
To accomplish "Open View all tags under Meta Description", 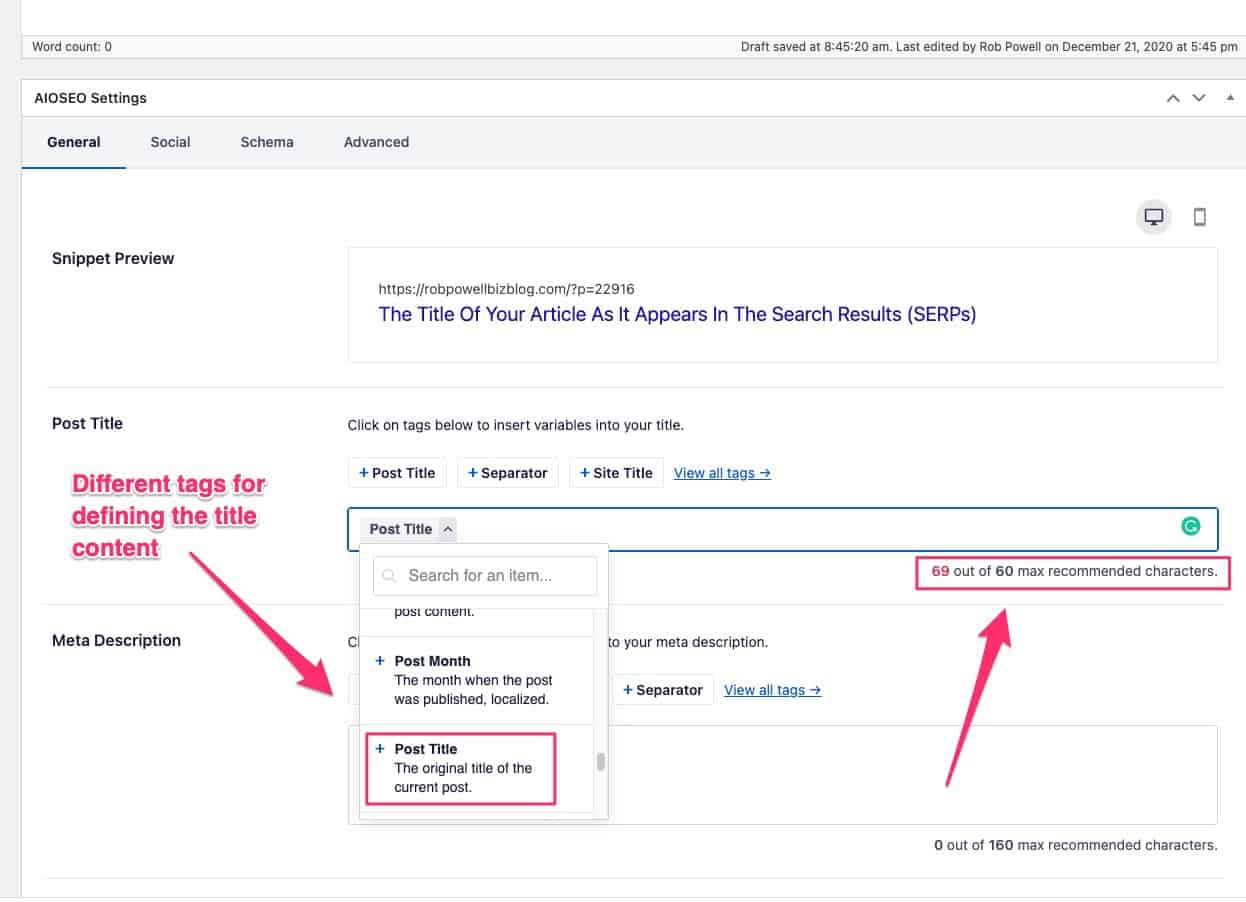I will 772,689.
